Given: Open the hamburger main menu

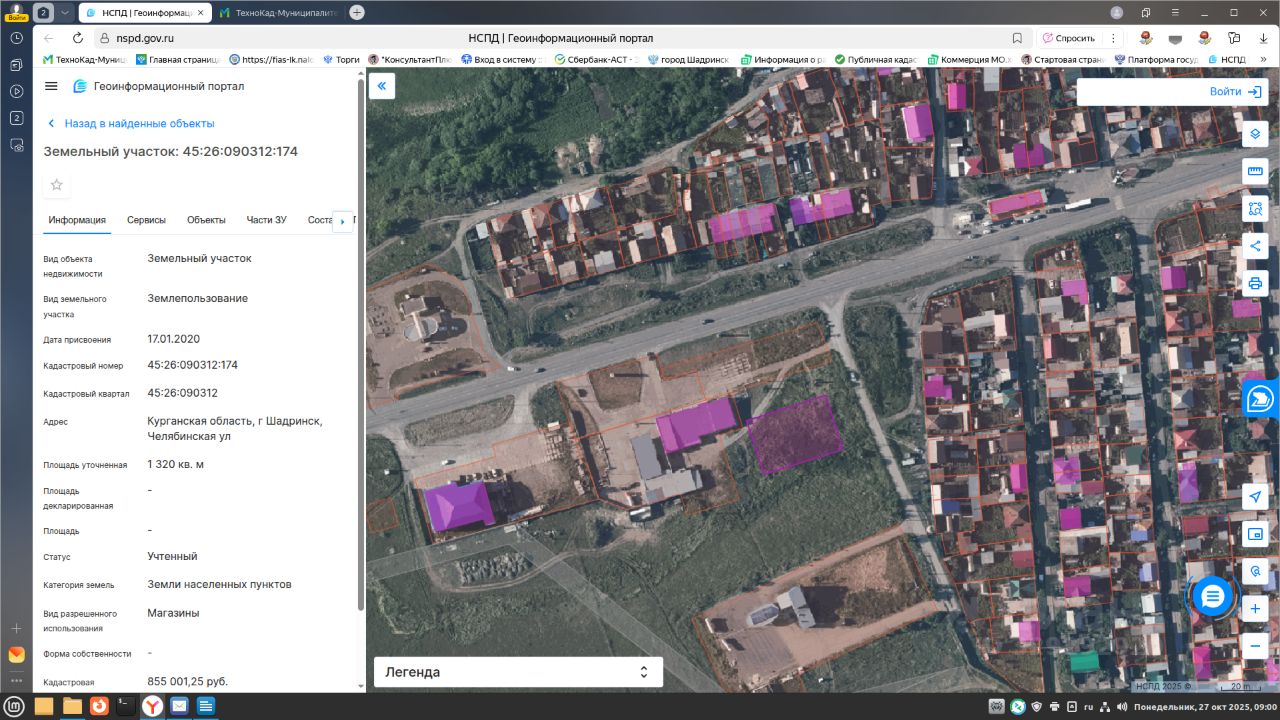Looking at the screenshot, I should pyautogui.click(x=52, y=87).
